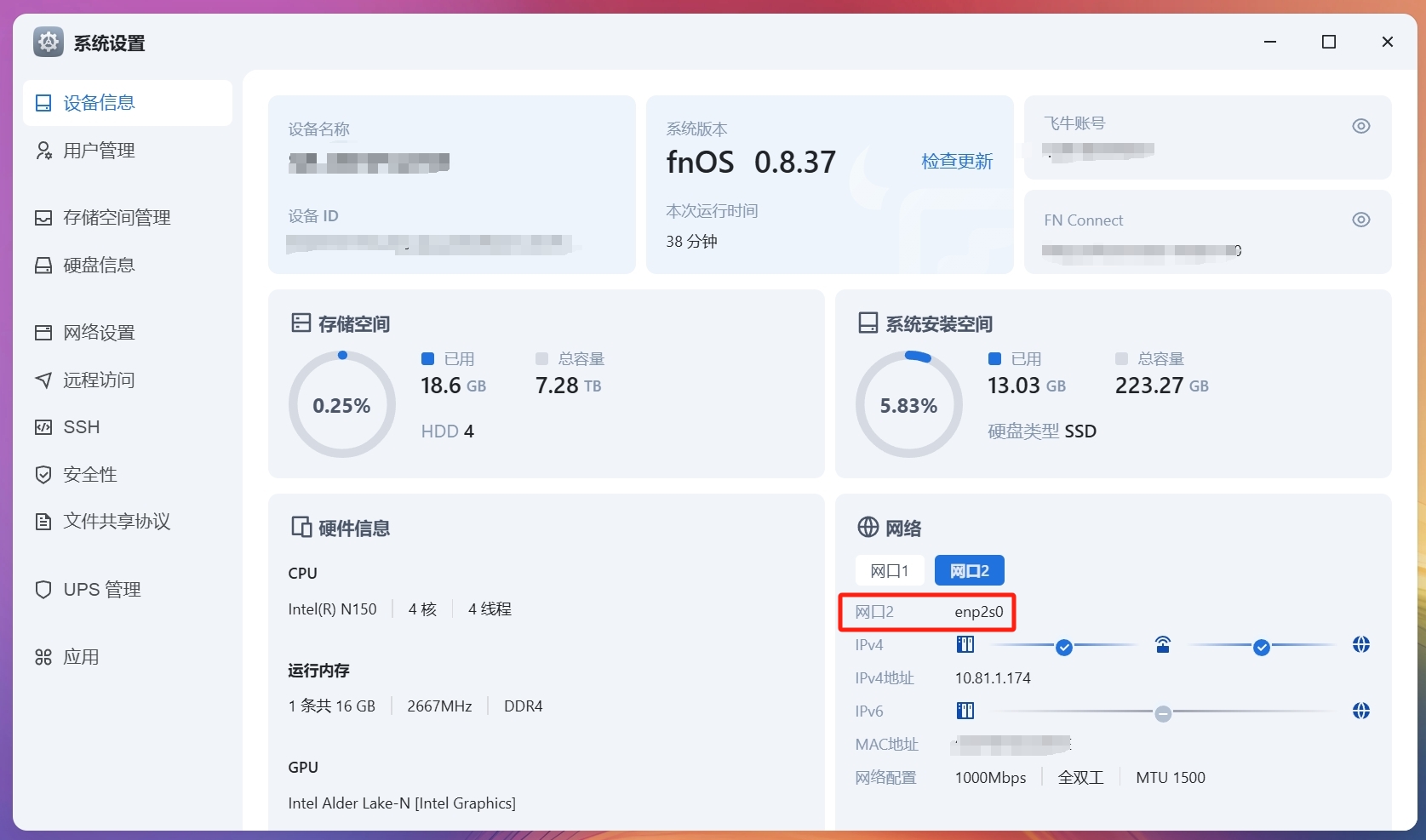Click the IPv4 address 10.81.1.174
This screenshot has height=840, width=1426.
tap(993, 678)
